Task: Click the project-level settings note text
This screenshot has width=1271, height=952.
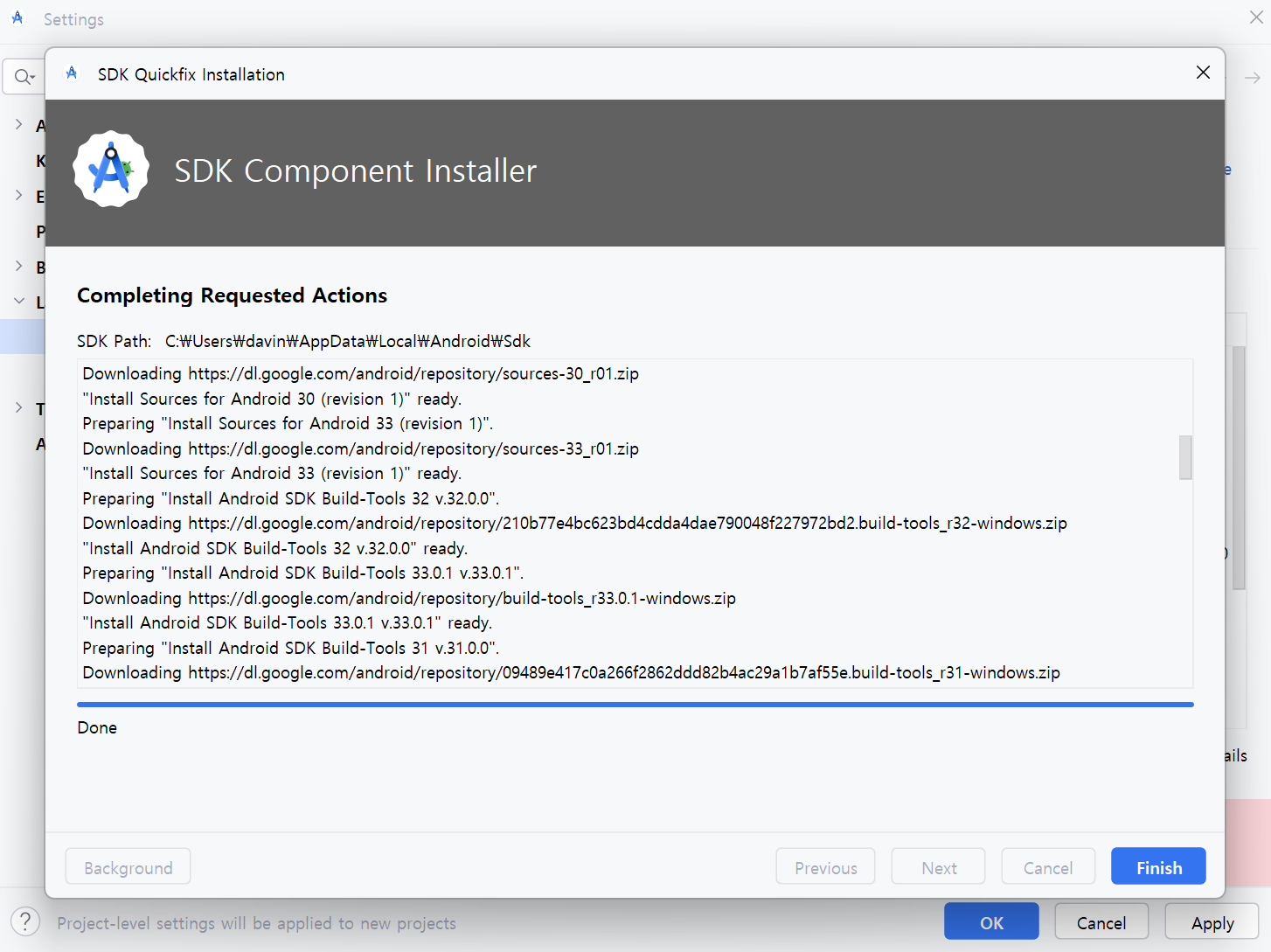Action: click(x=257, y=923)
